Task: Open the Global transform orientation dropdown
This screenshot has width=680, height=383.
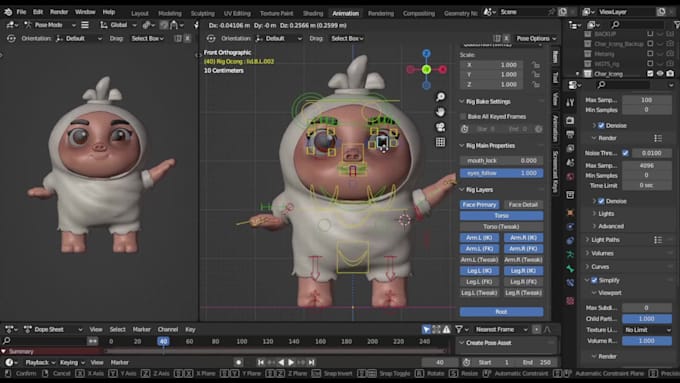Action: [118, 25]
